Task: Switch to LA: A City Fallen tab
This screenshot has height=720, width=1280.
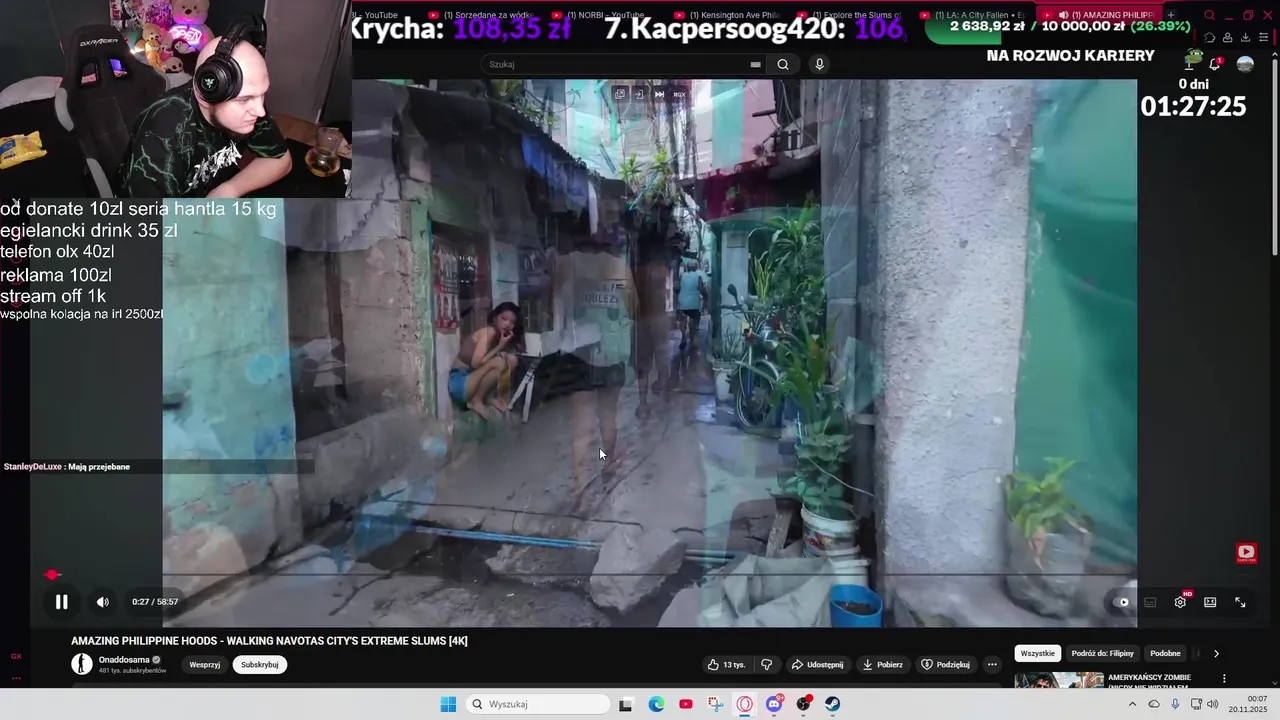Action: [x=973, y=15]
